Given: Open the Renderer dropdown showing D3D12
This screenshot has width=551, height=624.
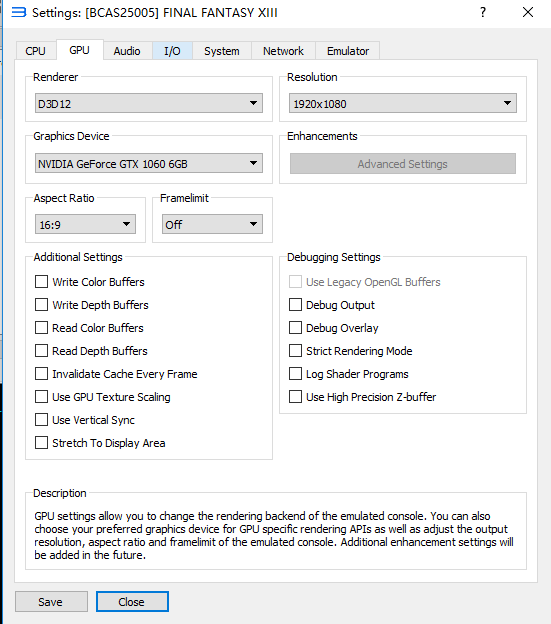Looking at the screenshot, I should point(149,103).
